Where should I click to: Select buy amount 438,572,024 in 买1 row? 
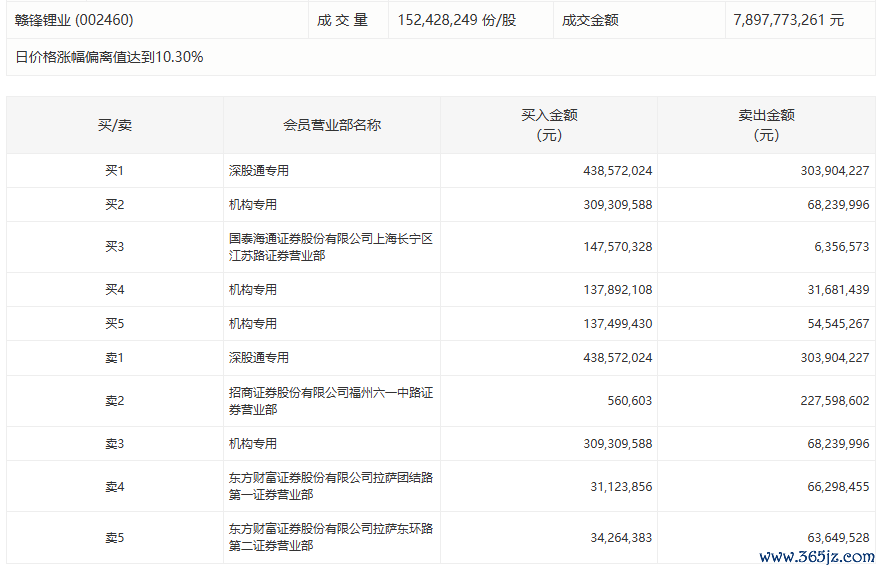pos(618,170)
